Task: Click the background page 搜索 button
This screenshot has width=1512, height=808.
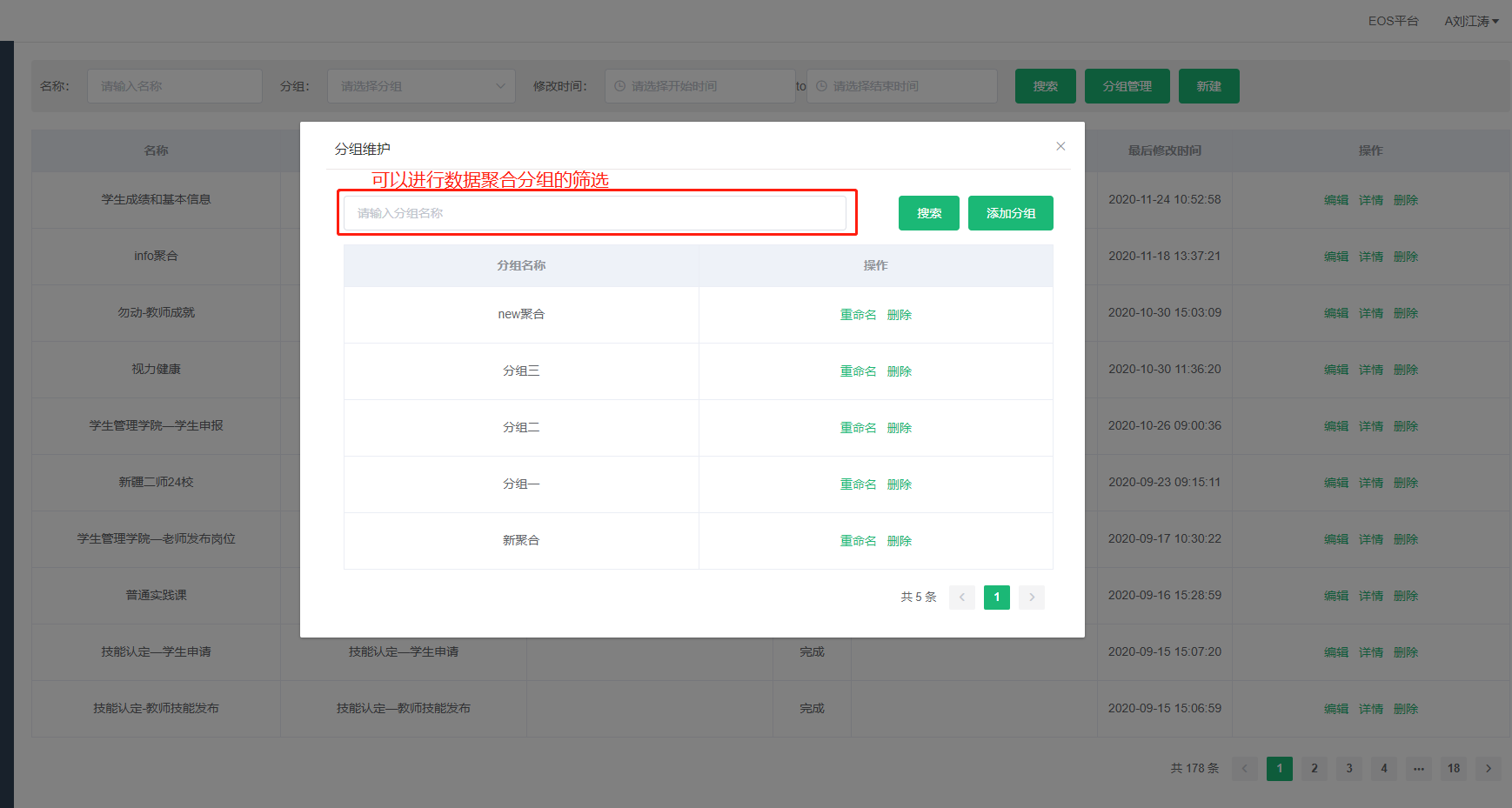Action: tap(1046, 86)
